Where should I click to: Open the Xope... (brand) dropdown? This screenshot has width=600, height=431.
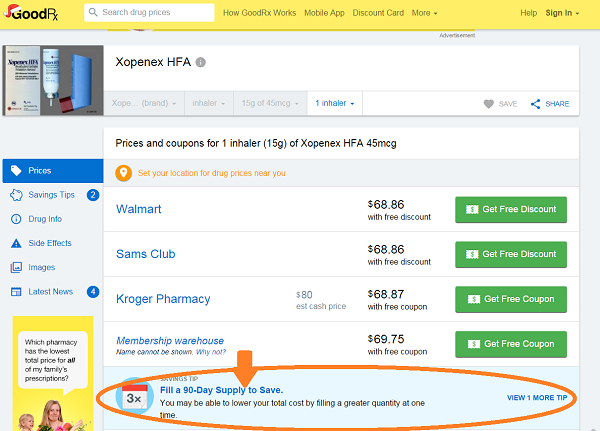144,103
